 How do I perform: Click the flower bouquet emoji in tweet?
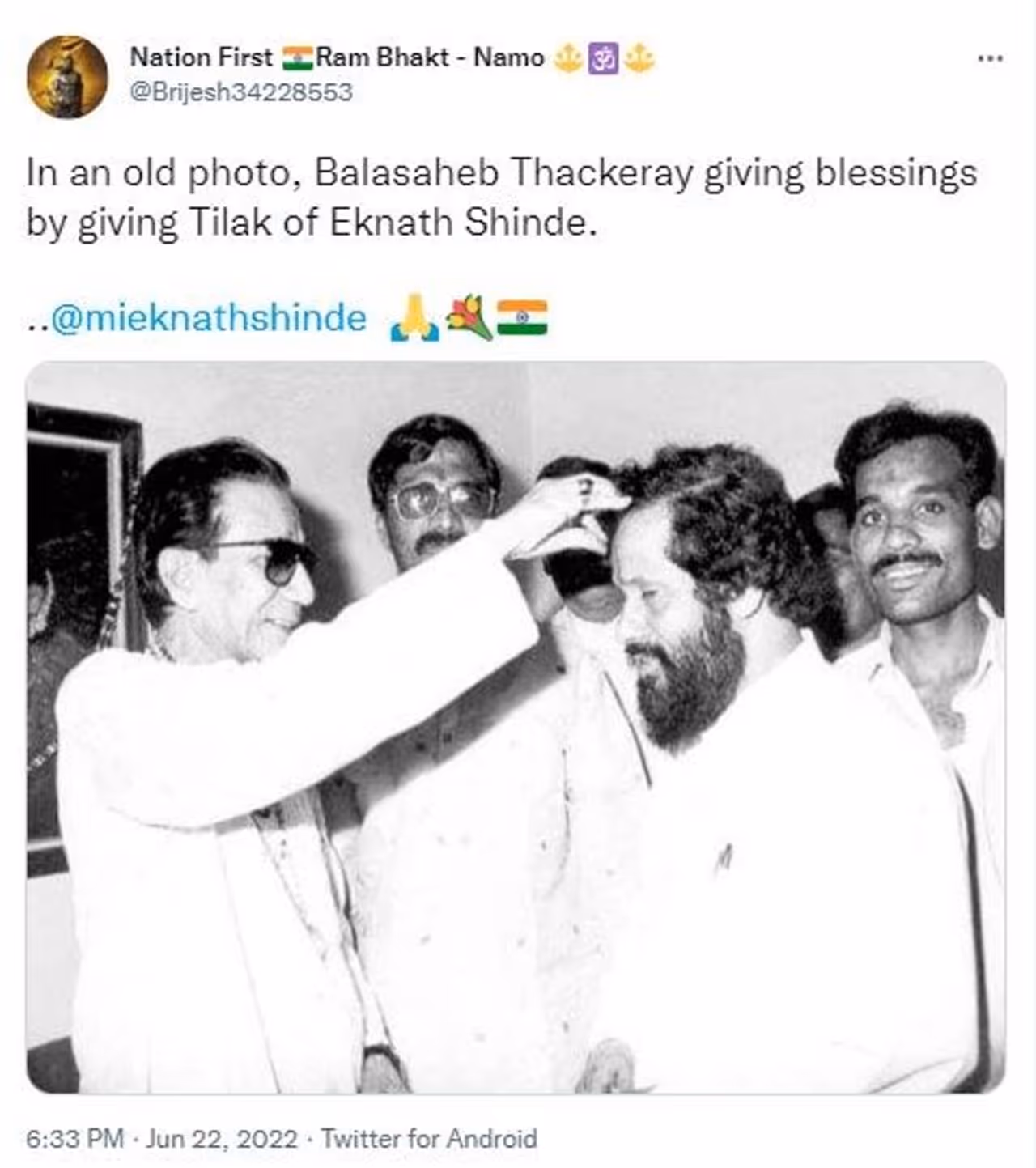pyautogui.click(x=469, y=318)
